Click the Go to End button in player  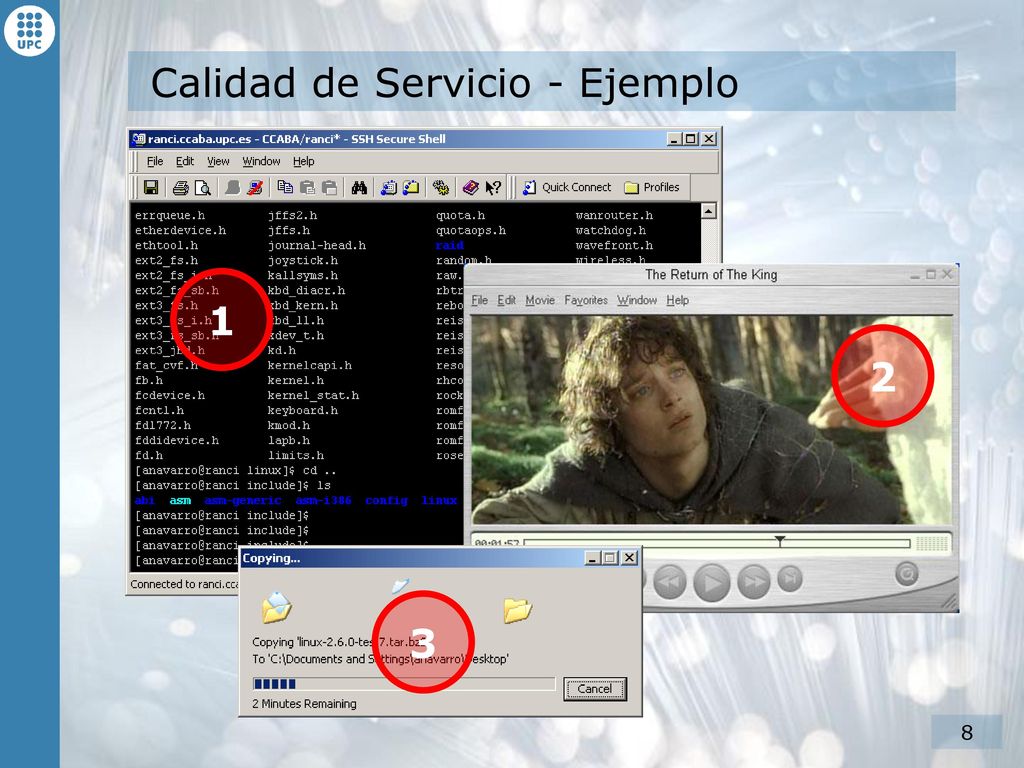[790, 579]
